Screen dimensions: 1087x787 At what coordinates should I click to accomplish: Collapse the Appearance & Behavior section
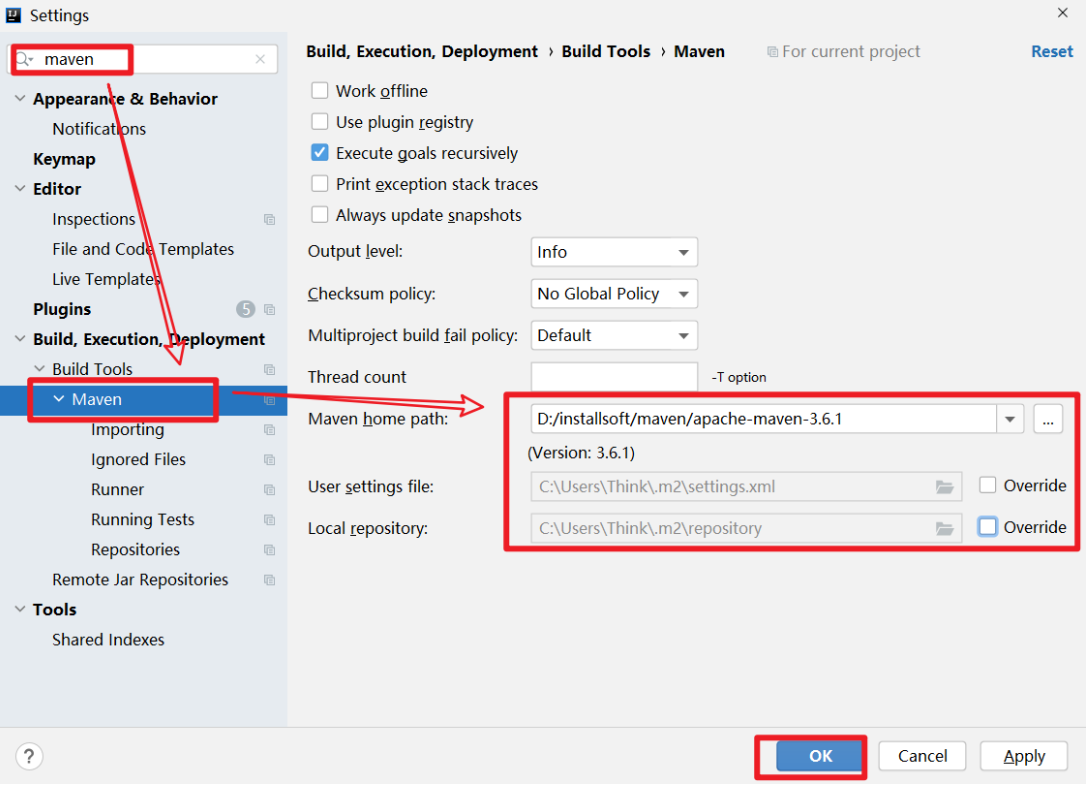pyautogui.click(x=21, y=99)
